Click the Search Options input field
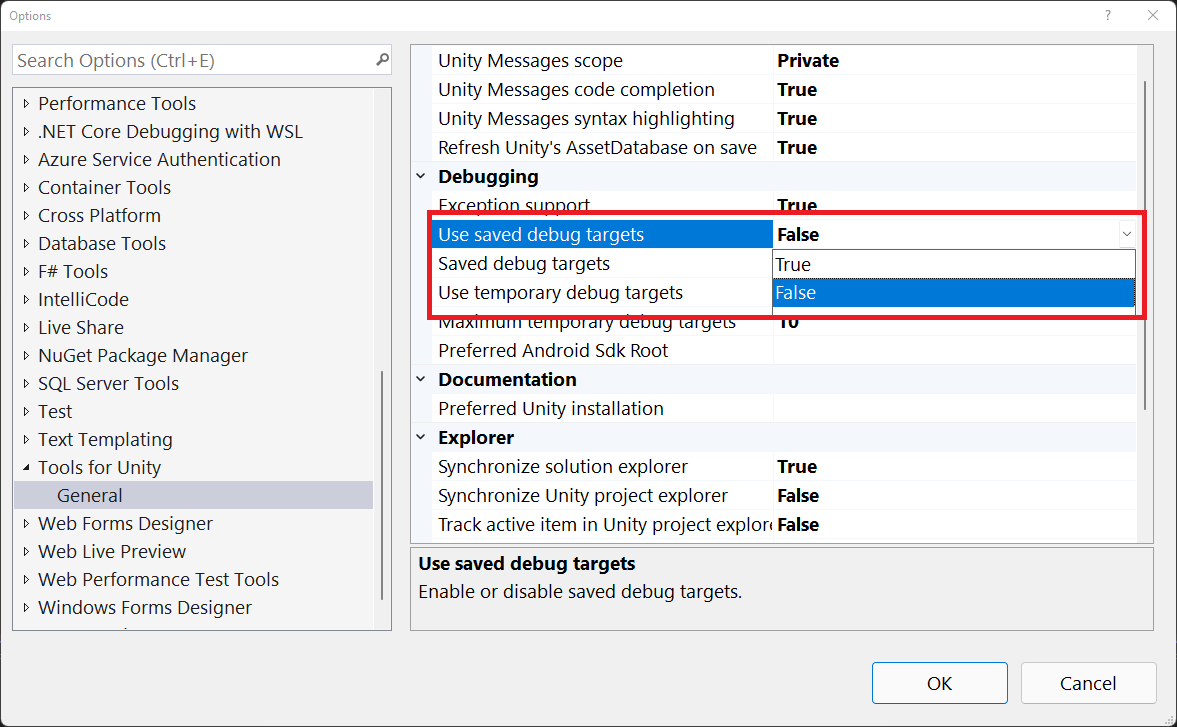This screenshot has height=727, width=1177. 190,60
